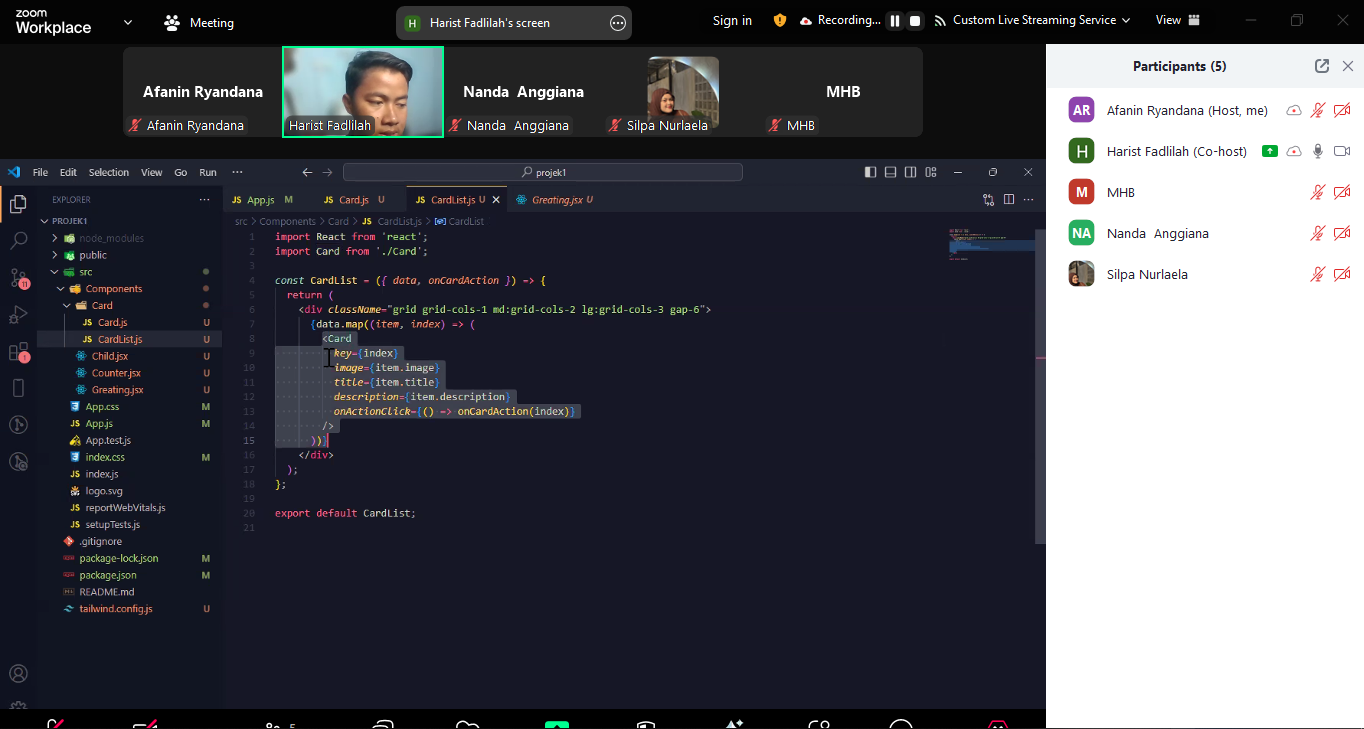Viewport: 1364px width, 729px height.
Task: Open the Extensions view in VS Code
Action: click(x=18, y=352)
